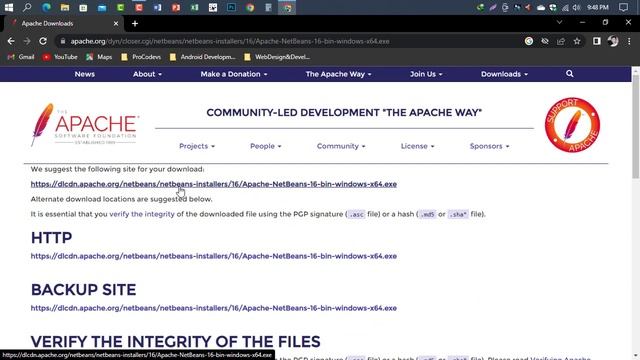
Task: Open the ProCodevs bookmark folder
Action: tap(141, 57)
